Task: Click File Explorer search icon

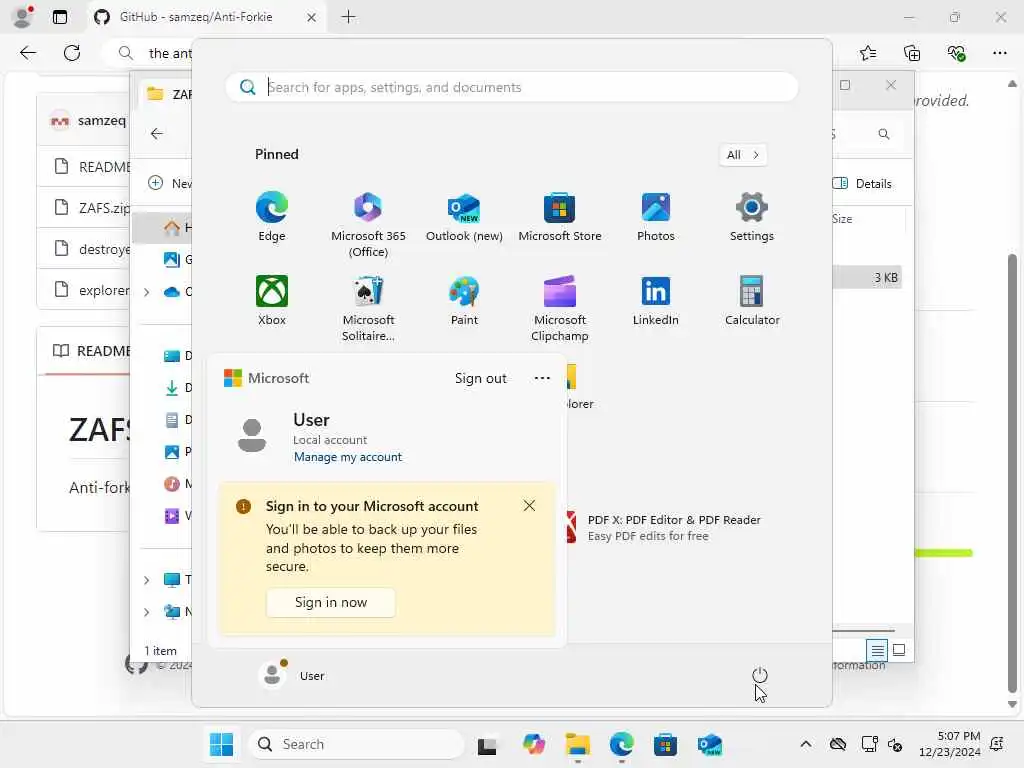Action: pyautogui.click(x=884, y=134)
